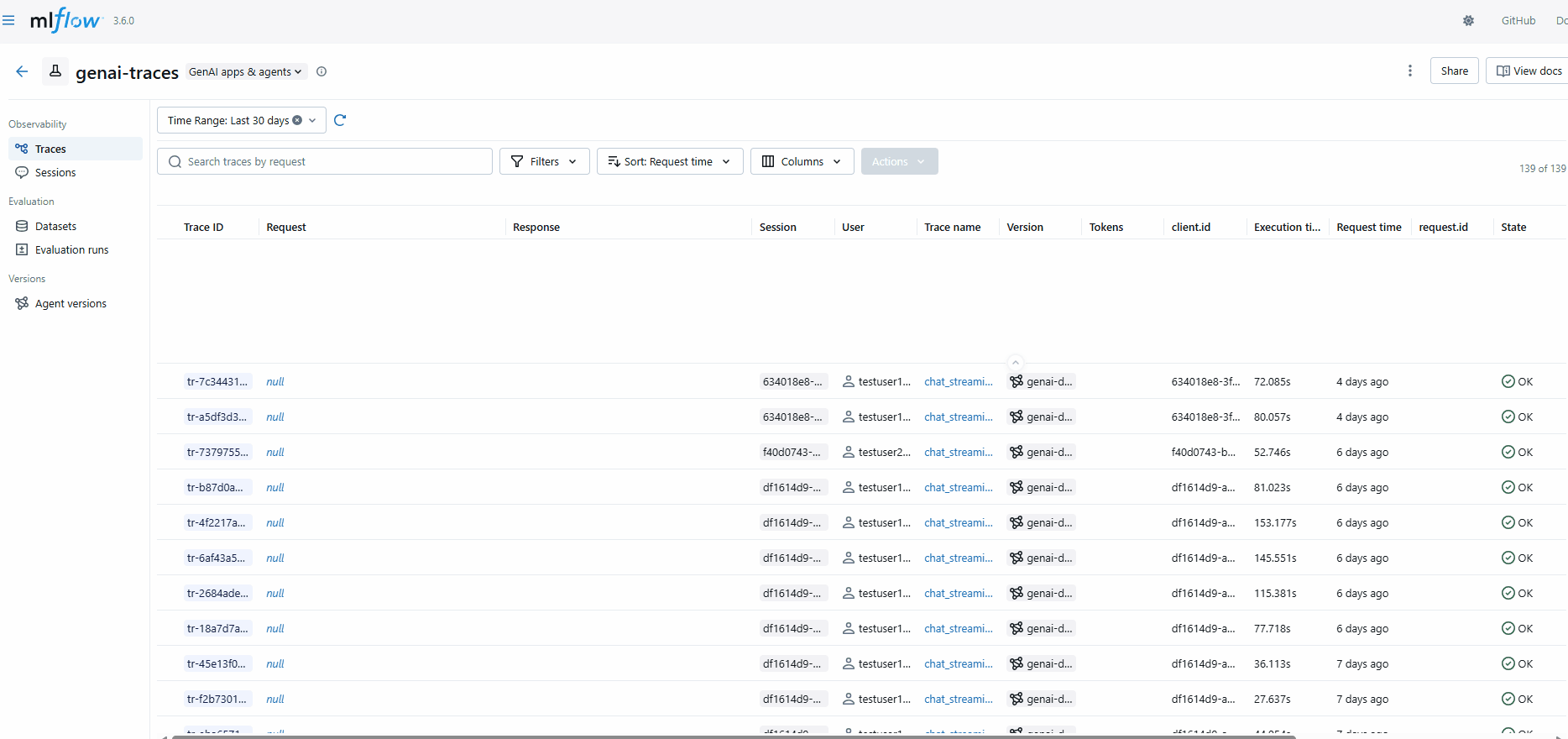Click the OK status icon for tr-7c34431
This screenshot has width=1568, height=739.
click(x=1508, y=381)
